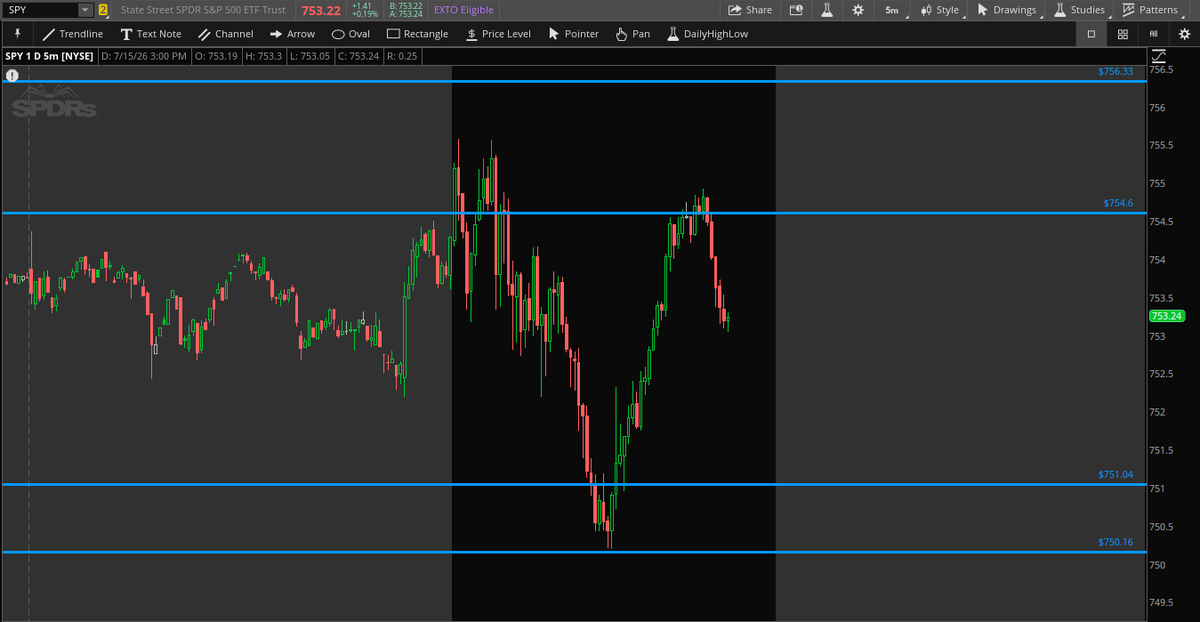
Task: Click the D: 7/15/26 3:00 PM date readout
Action: pos(144,56)
